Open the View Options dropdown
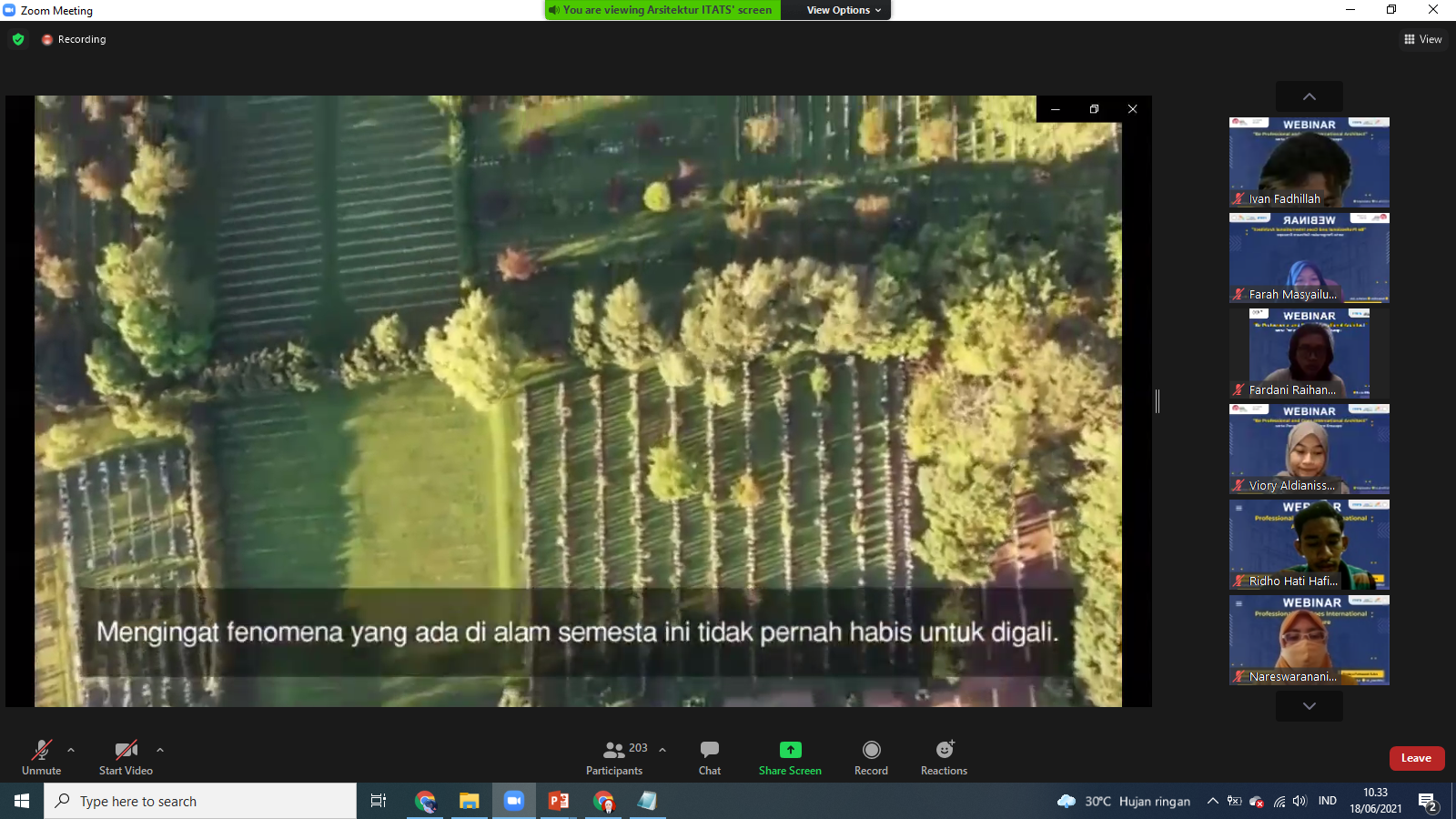This screenshot has height=819, width=1456. pyautogui.click(x=844, y=10)
